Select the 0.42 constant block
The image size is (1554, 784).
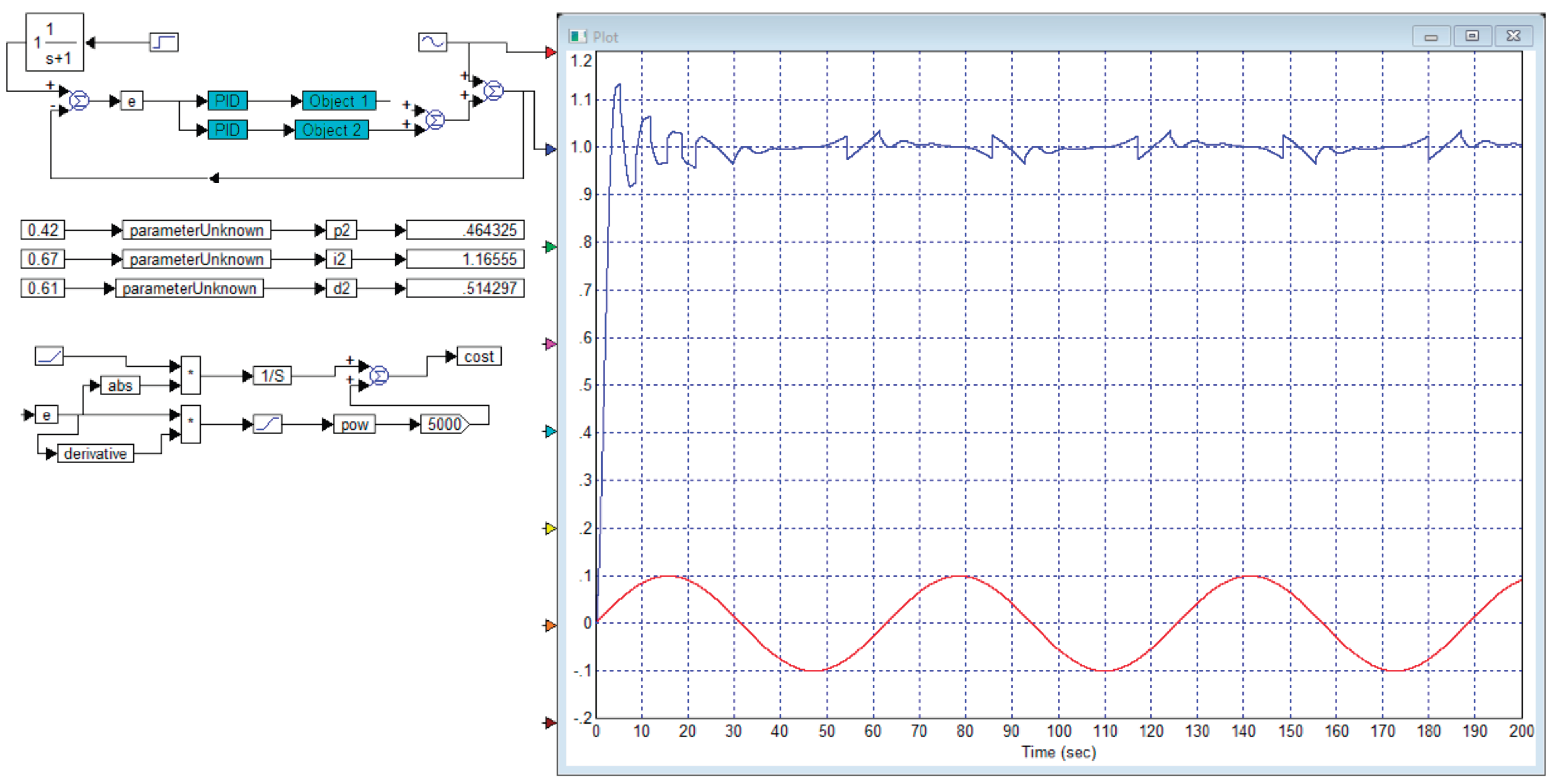[x=43, y=230]
